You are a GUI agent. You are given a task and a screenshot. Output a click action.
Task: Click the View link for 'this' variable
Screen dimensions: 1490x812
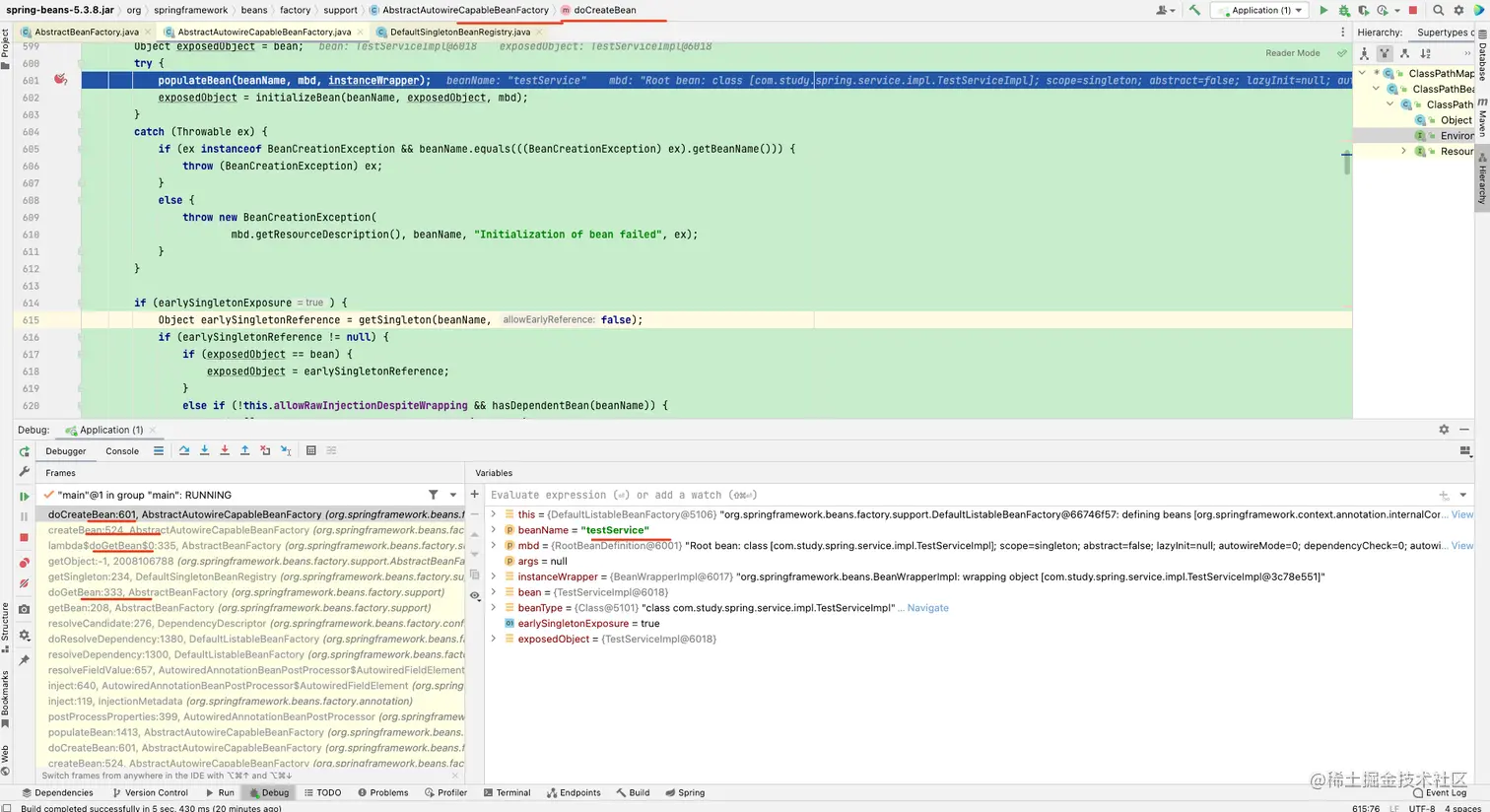point(1462,514)
